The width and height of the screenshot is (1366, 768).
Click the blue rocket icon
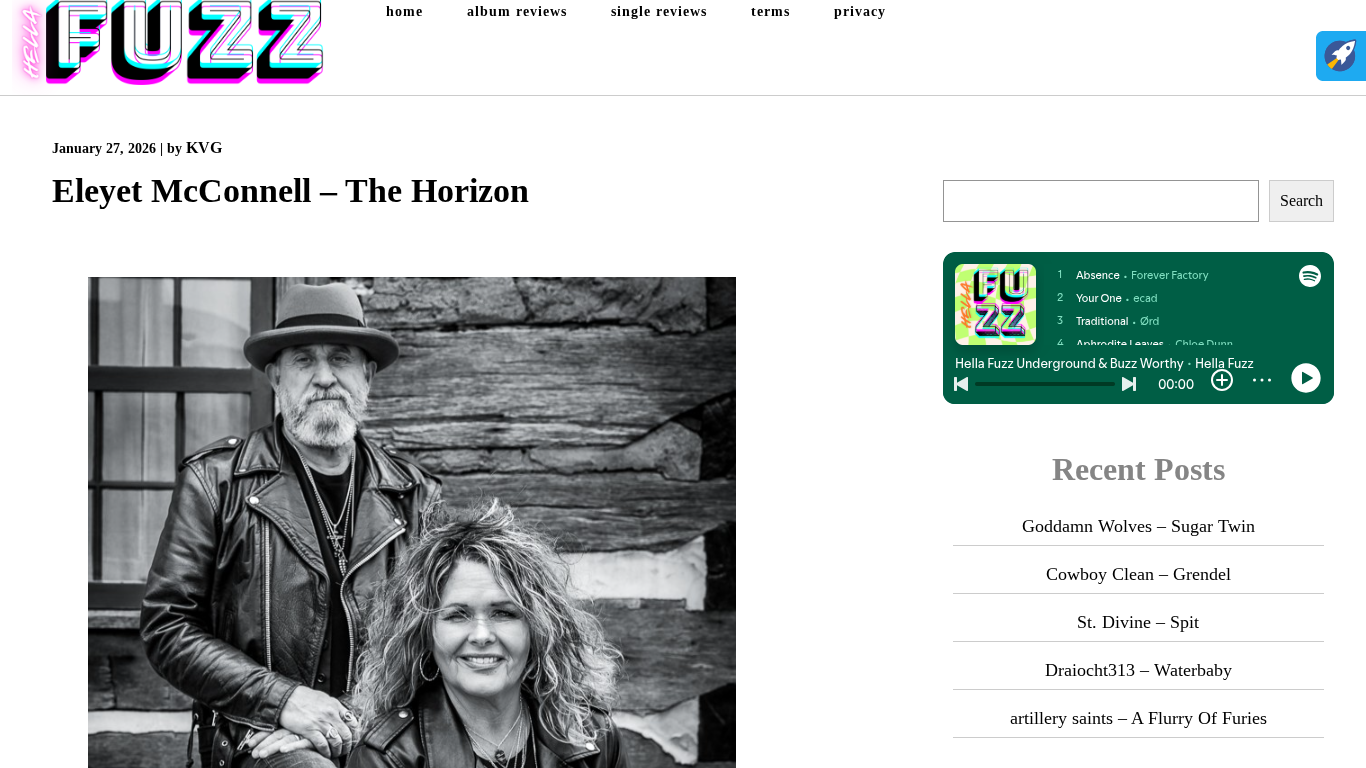pyautogui.click(x=1341, y=56)
